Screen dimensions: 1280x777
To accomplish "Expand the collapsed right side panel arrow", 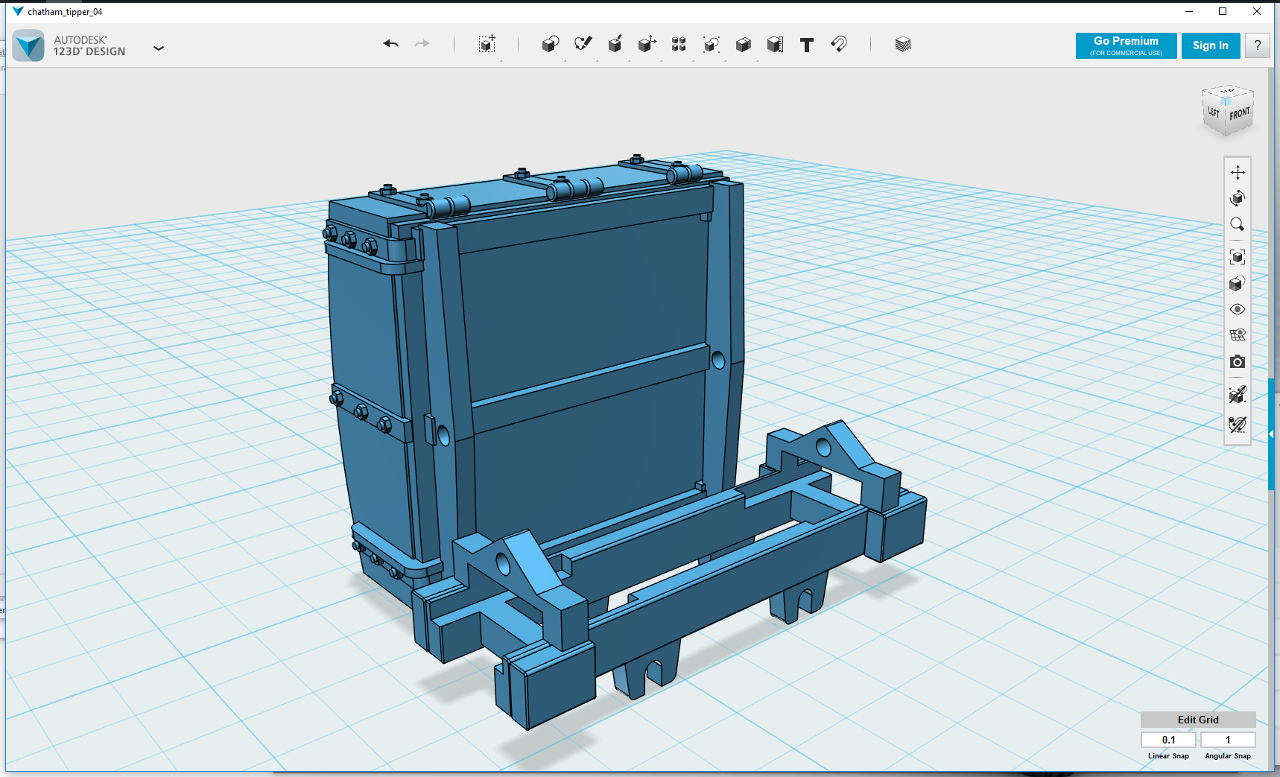I will pyautogui.click(x=1270, y=434).
